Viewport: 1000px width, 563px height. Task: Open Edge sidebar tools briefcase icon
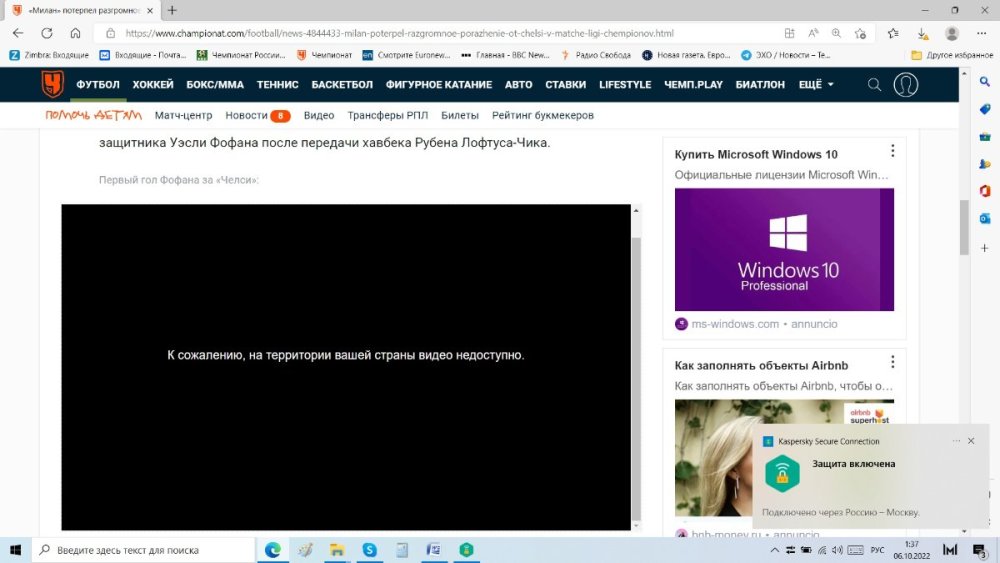pyautogui.click(x=985, y=136)
